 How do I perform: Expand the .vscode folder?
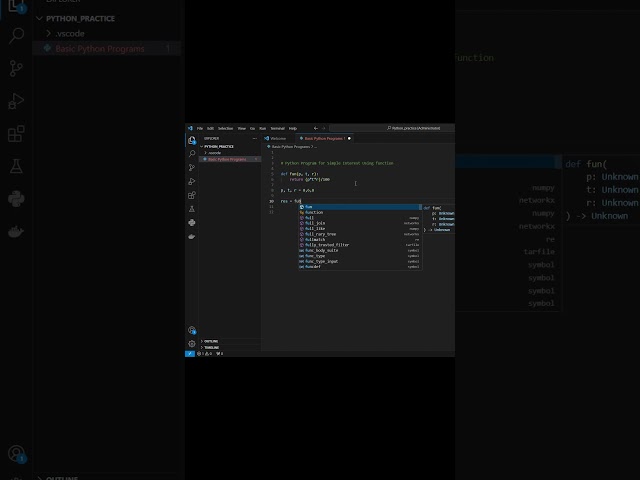click(x=230, y=153)
